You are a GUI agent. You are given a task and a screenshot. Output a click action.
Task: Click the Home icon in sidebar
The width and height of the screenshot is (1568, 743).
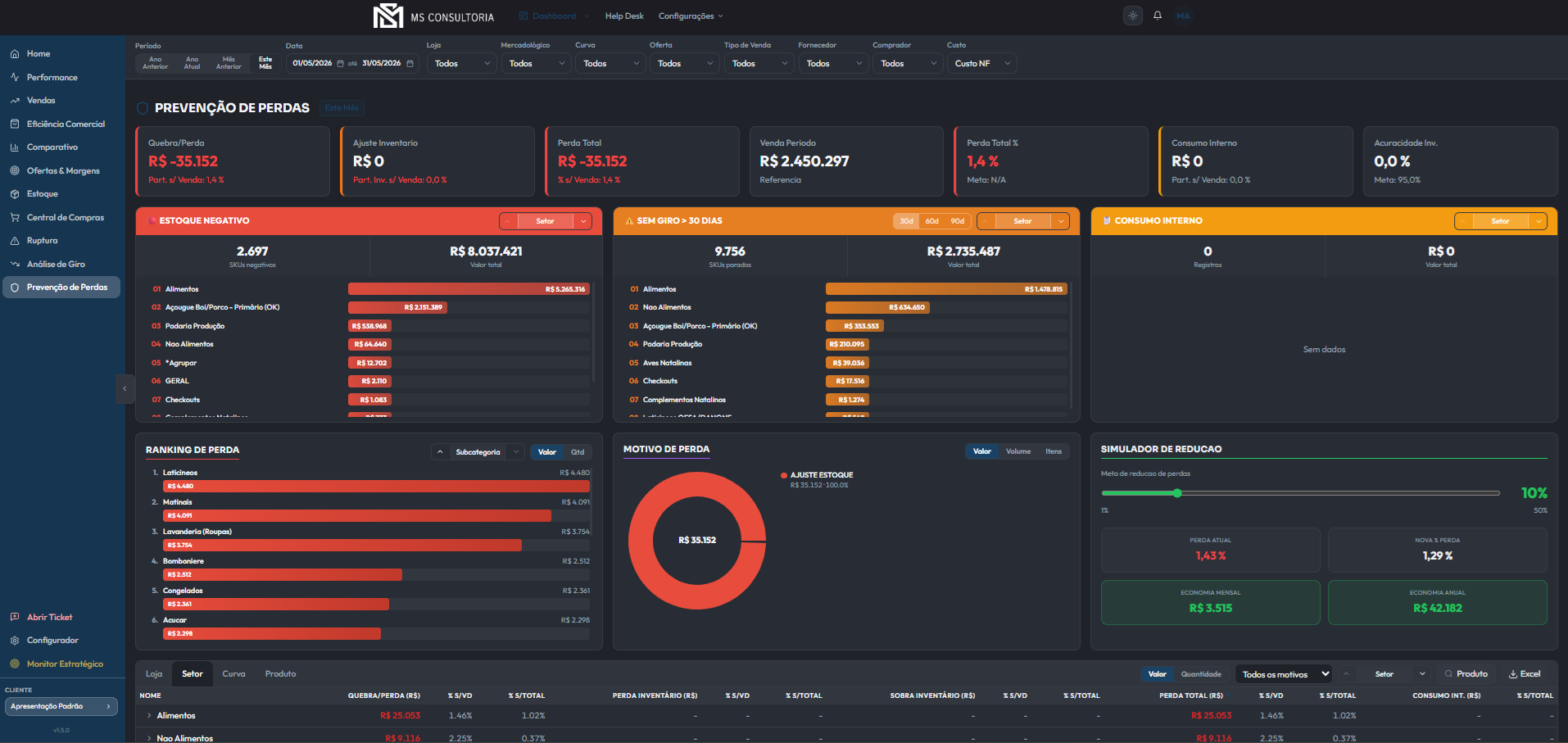click(x=15, y=54)
